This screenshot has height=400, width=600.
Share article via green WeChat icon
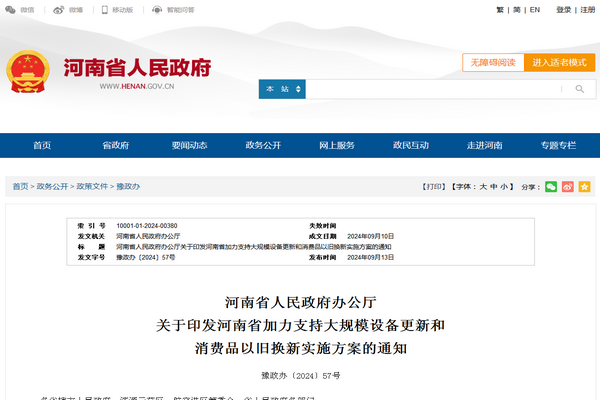pos(551,187)
